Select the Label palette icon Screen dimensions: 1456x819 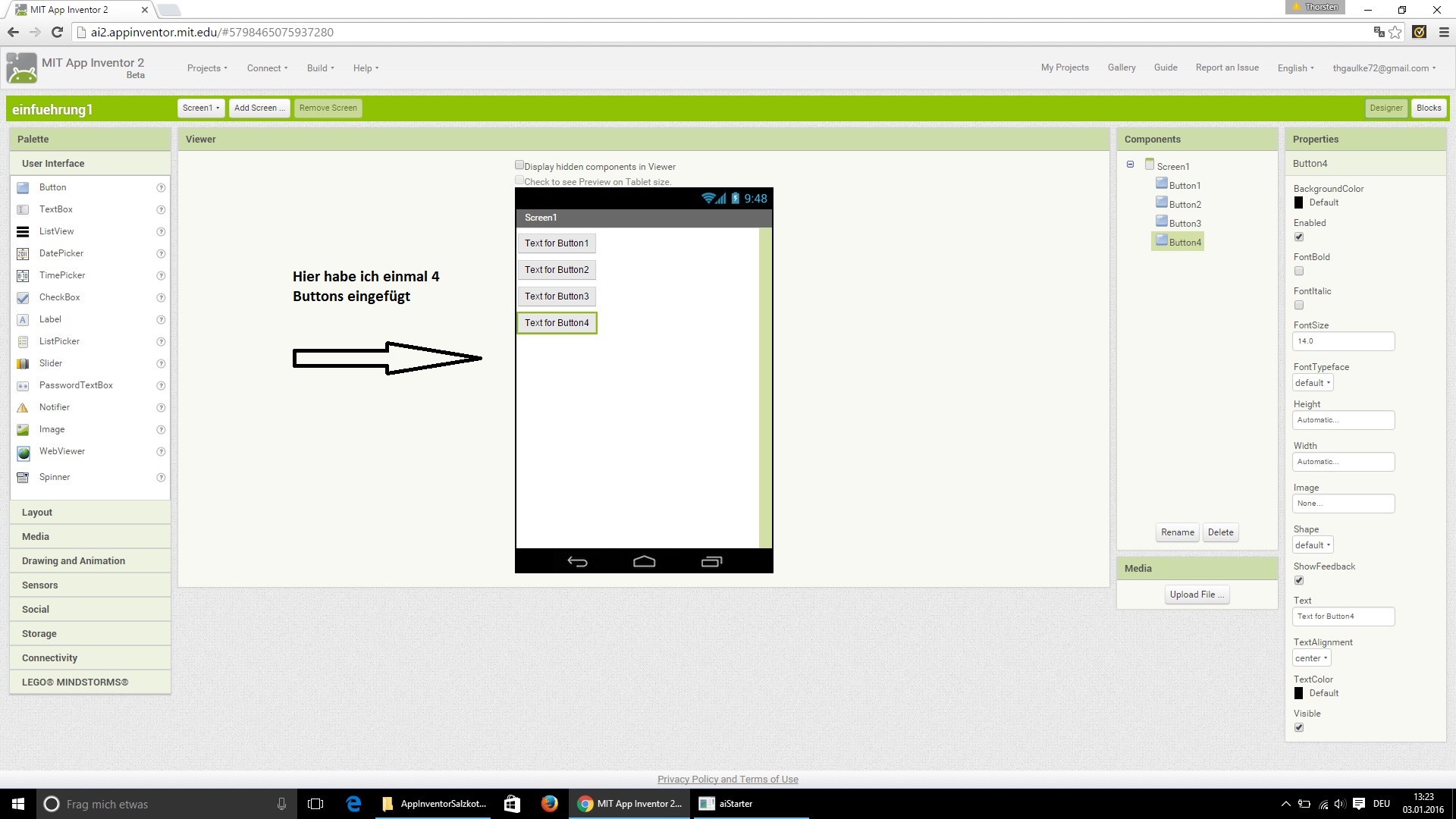[x=23, y=319]
